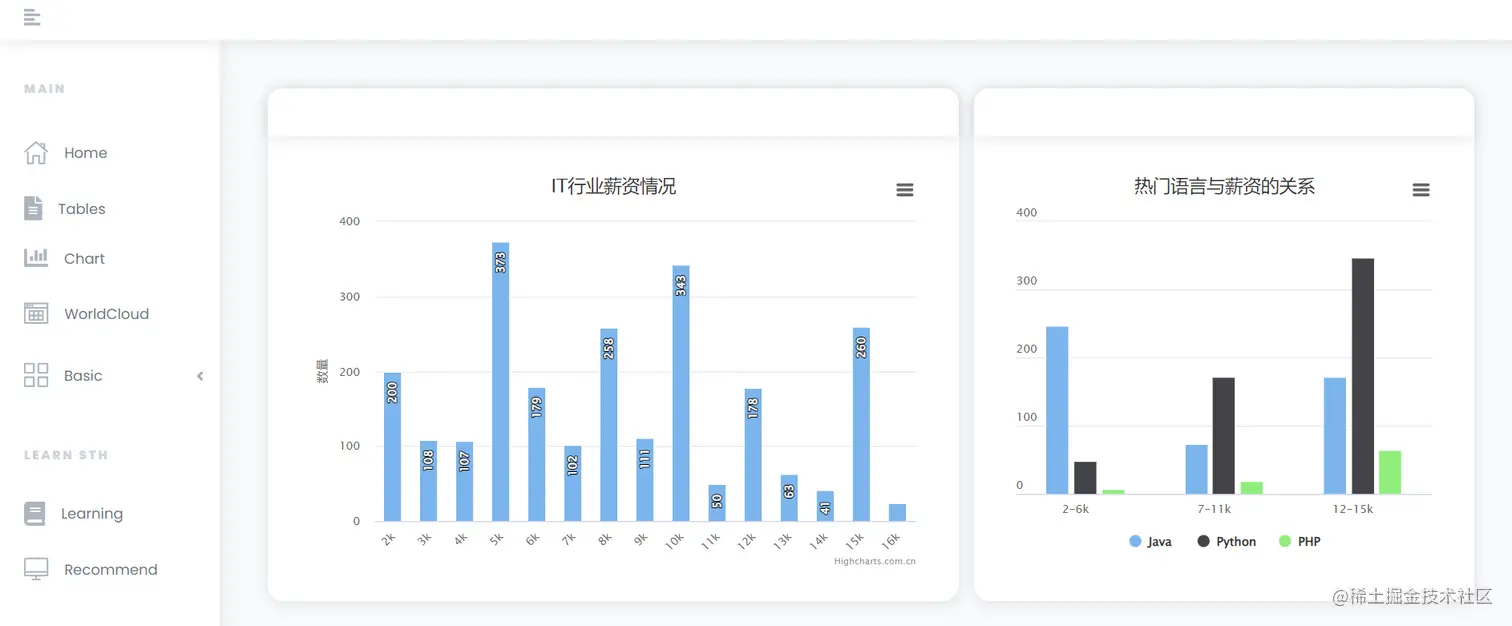Click the PHP bar in 7-11k group
This screenshot has height=626, width=1512.
[1252, 488]
